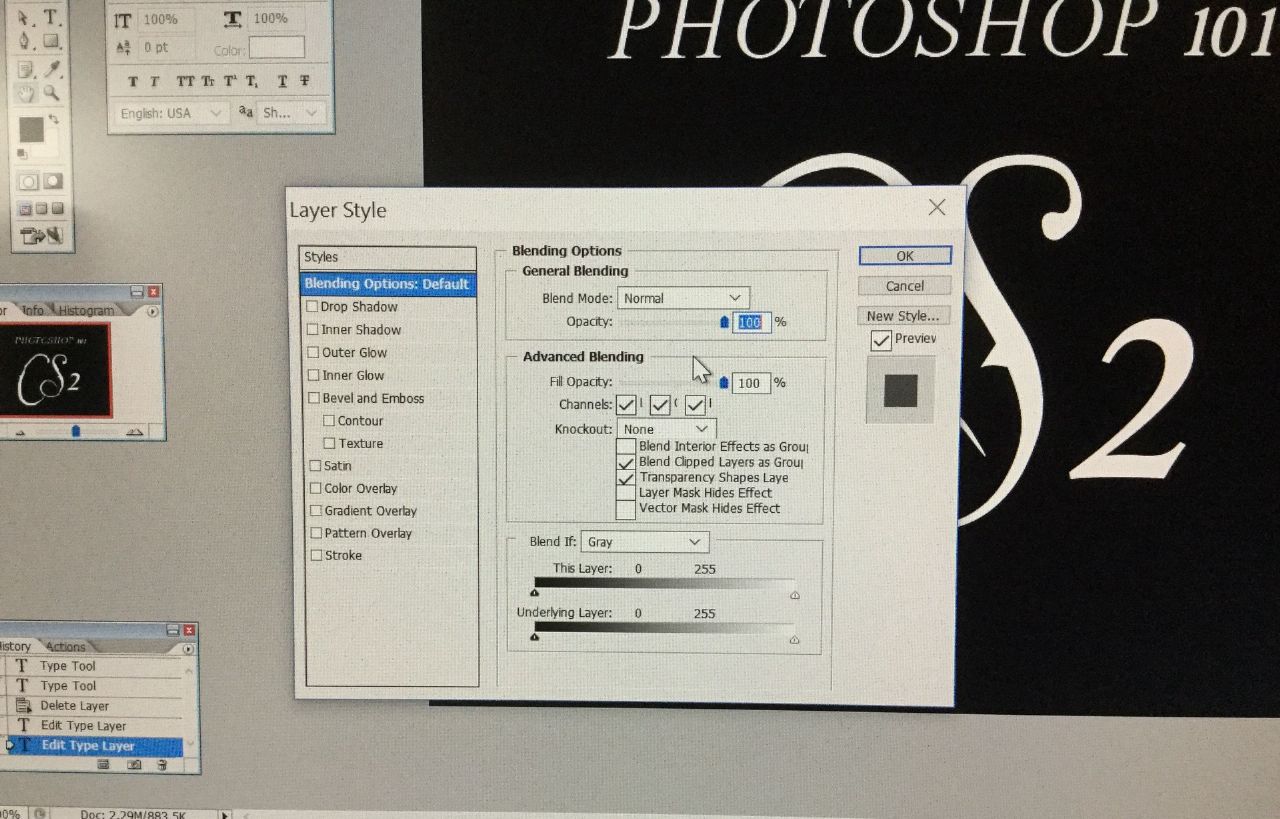The width and height of the screenshot is (1280, 819).
Task: Click the Opacity value input field
Action: (x=753, y=322)
